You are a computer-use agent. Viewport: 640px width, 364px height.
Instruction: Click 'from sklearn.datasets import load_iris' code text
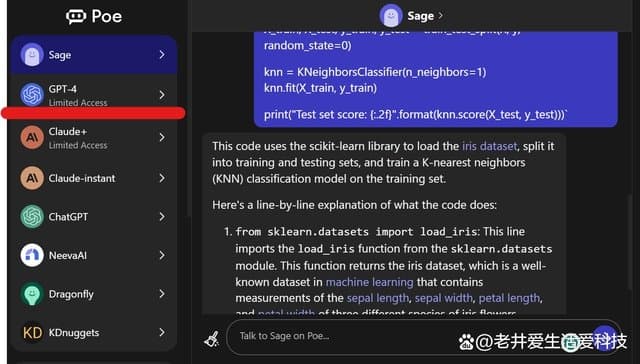(356, 232)
